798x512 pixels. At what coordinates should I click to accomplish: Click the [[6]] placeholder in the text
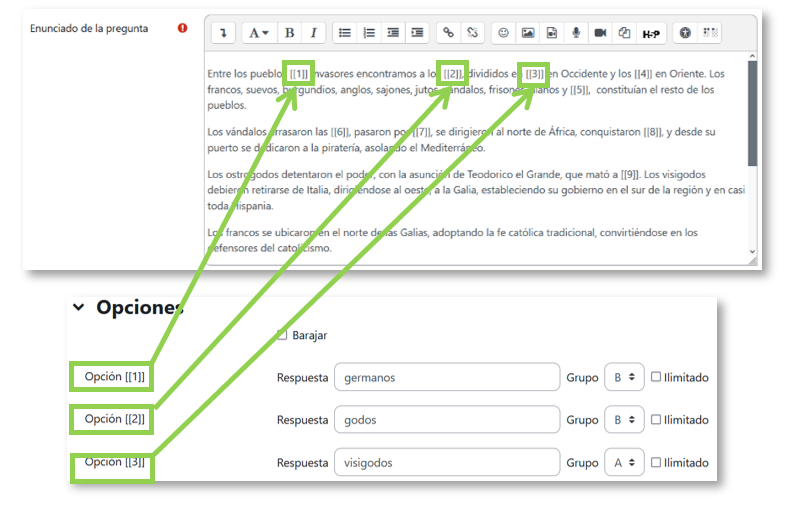click(x=340, y=132)
